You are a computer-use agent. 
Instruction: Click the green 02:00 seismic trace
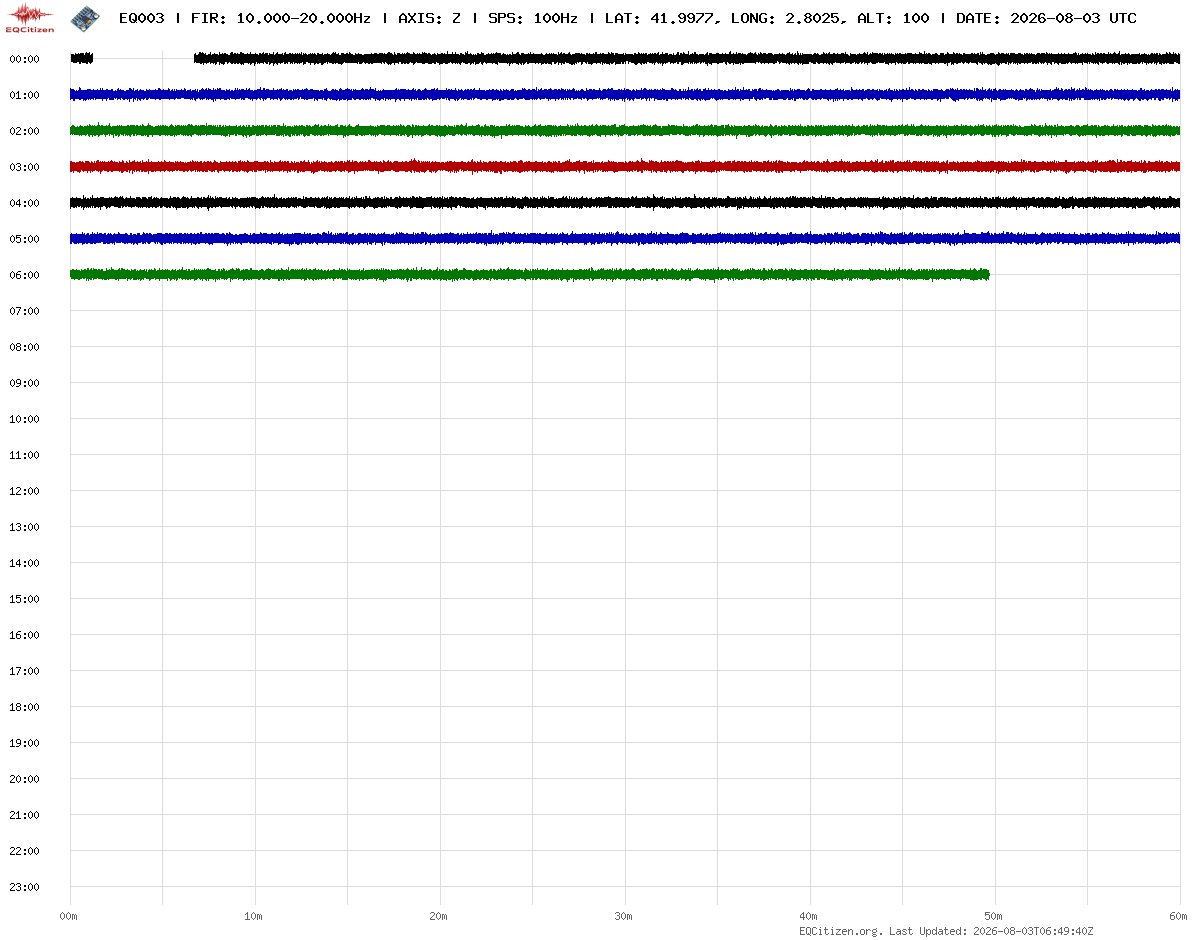coord(625,131)
